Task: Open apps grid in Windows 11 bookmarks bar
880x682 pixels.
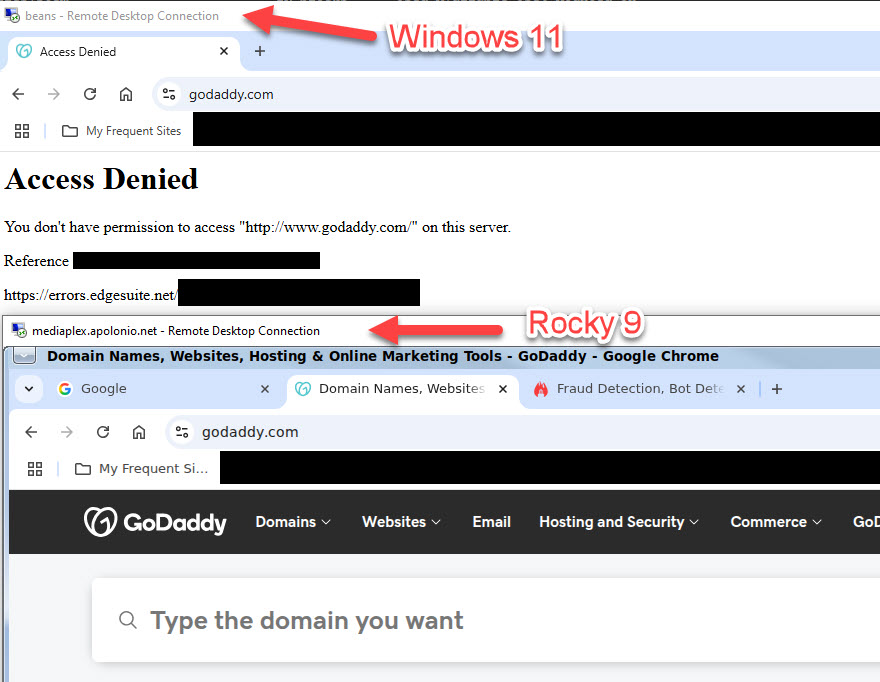Action: tap(22, 131)
